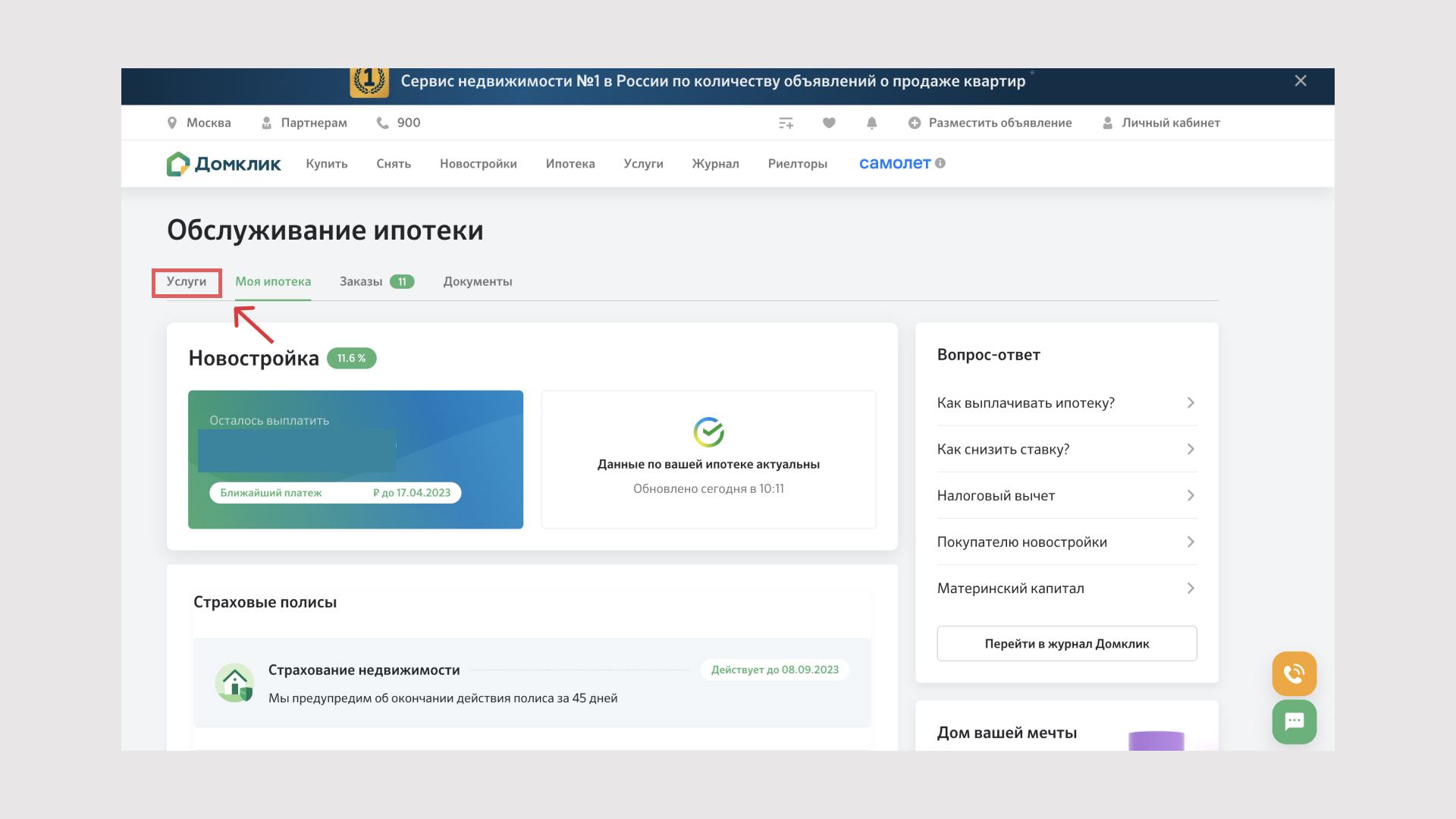Click the info icon next to самолет
The height and width of the screenshot is (819, 1456).
pyautogui.click(x=940, y=163)
